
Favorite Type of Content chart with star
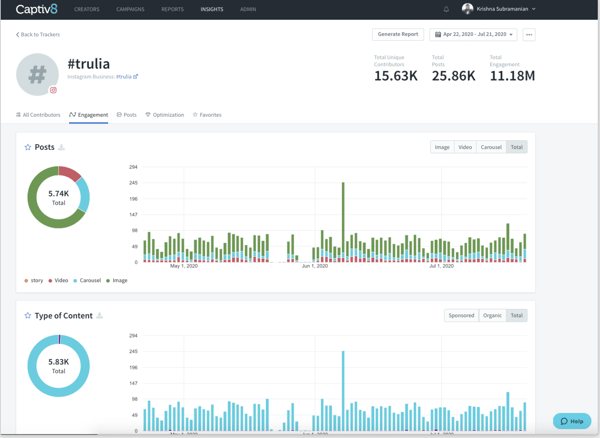click(x=28, y=316)
